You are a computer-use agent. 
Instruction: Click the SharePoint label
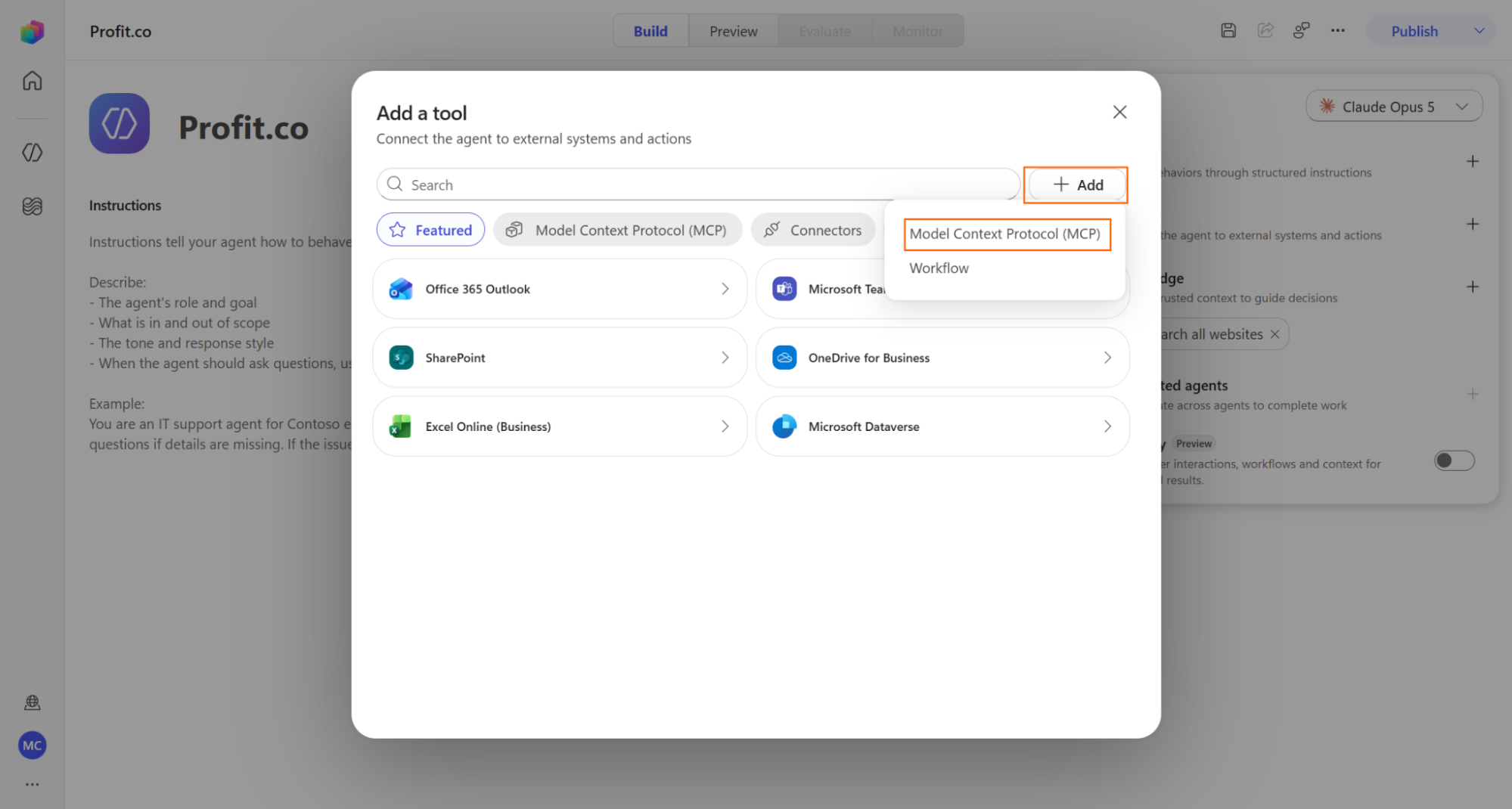click(x=455, y=358)
